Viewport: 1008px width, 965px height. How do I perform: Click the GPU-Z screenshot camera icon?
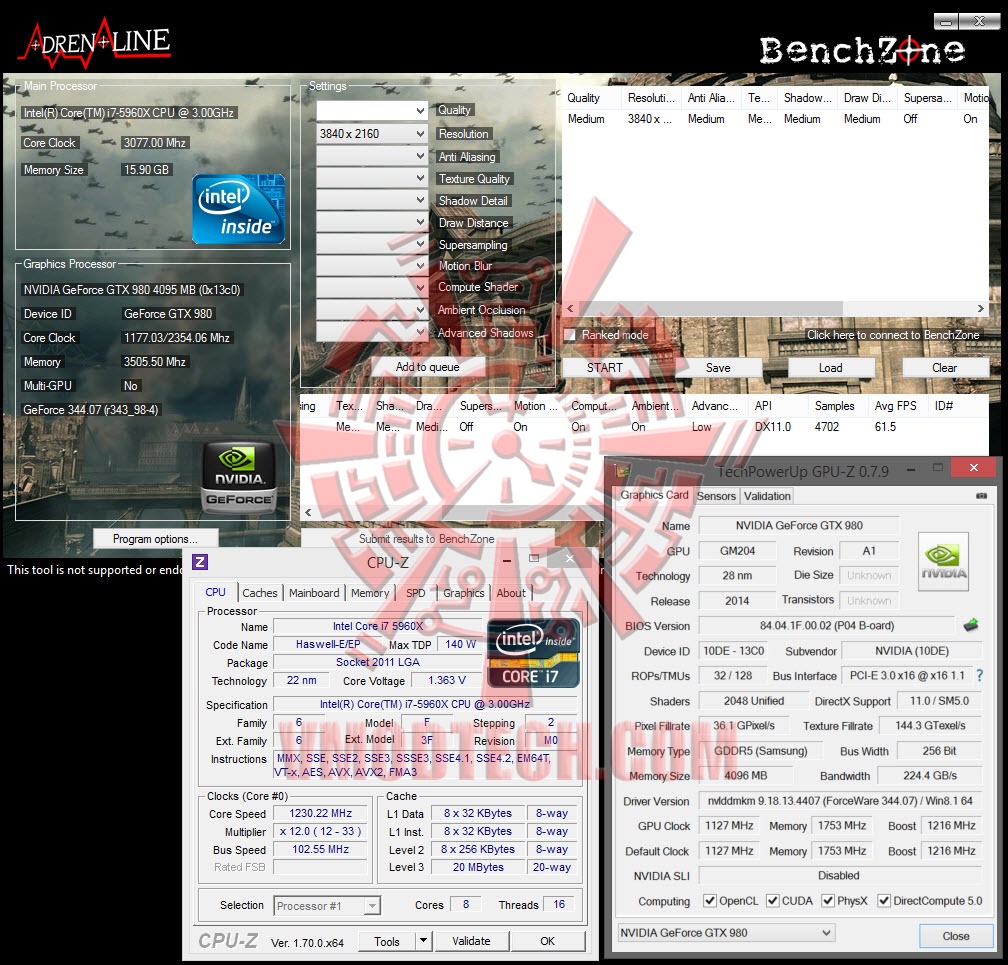981,496
